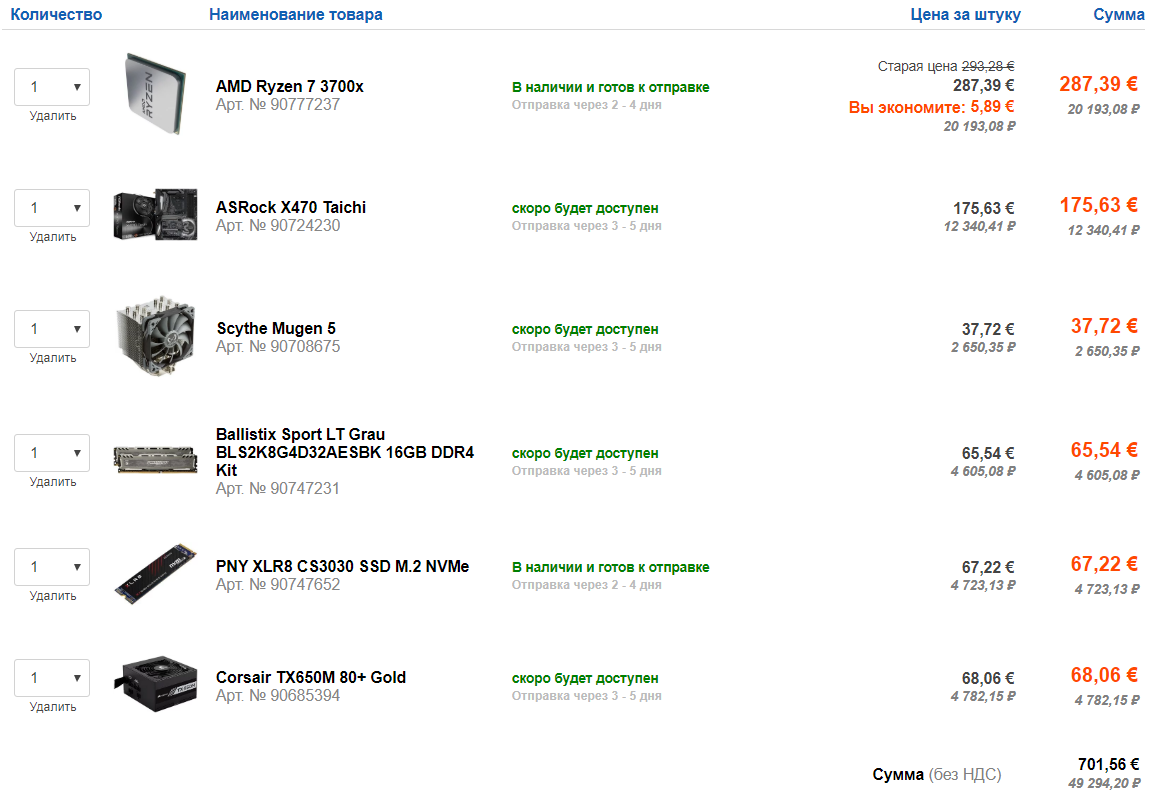Click the AMD Ryzen 7 3700x product image
This screenshot has height=797, width=1149.
155,93
